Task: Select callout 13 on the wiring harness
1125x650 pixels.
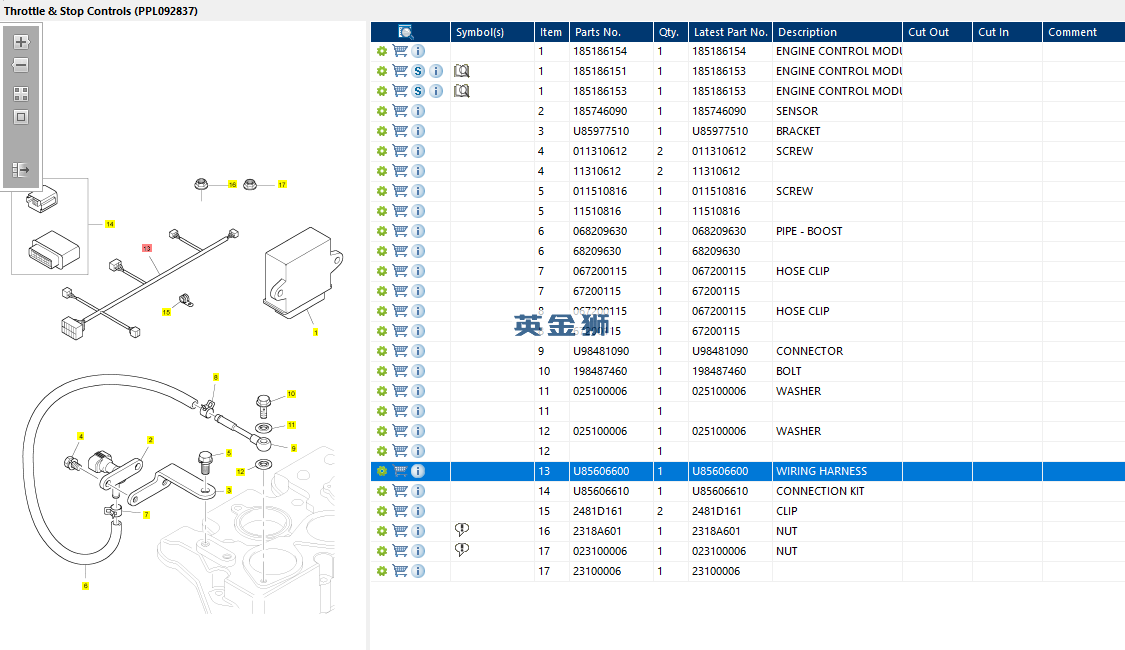Action: point(146,248)
